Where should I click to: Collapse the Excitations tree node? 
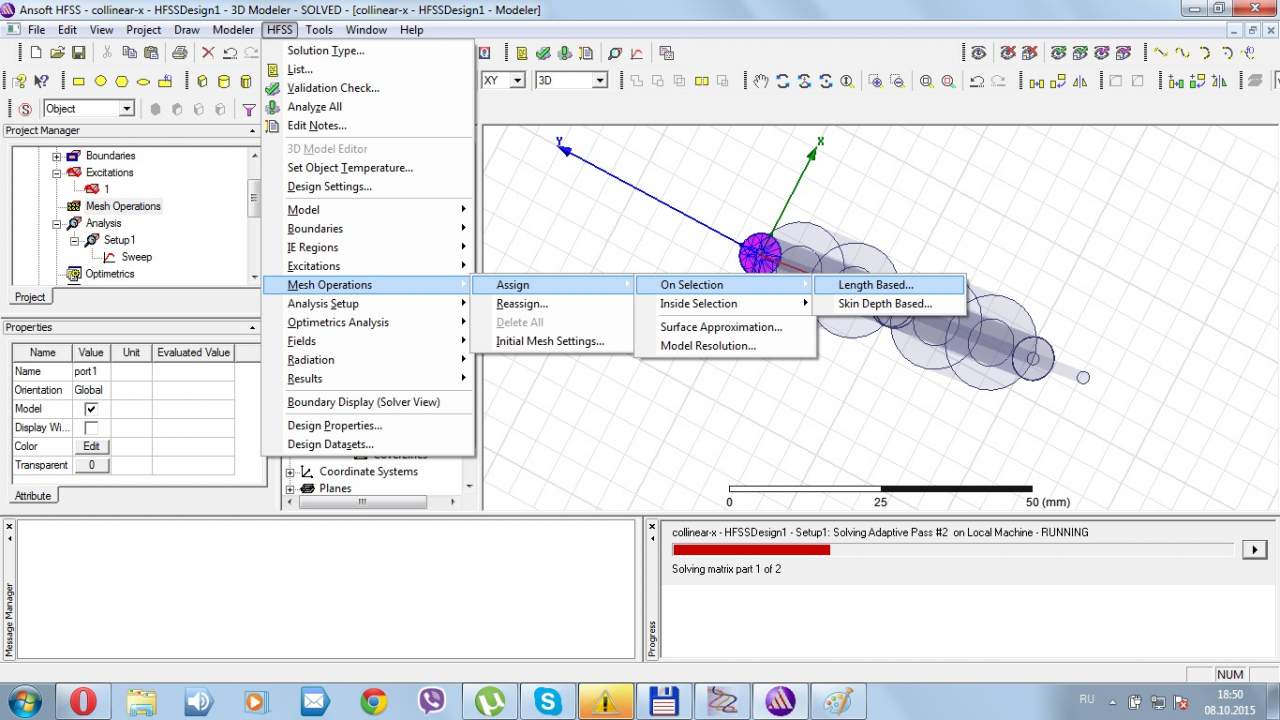[x=57, y=173]
